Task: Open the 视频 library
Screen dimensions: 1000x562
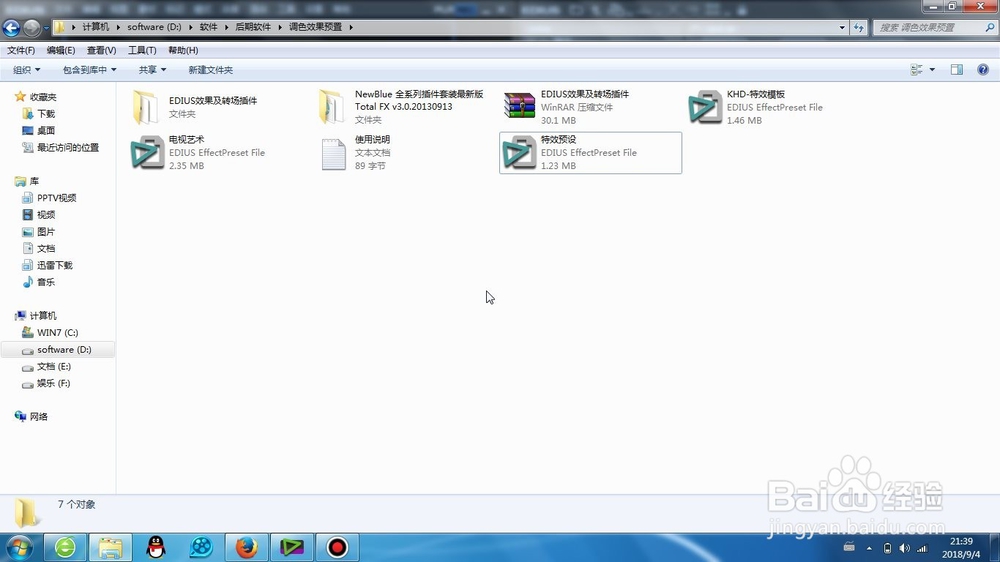Action: click(46, 214)
